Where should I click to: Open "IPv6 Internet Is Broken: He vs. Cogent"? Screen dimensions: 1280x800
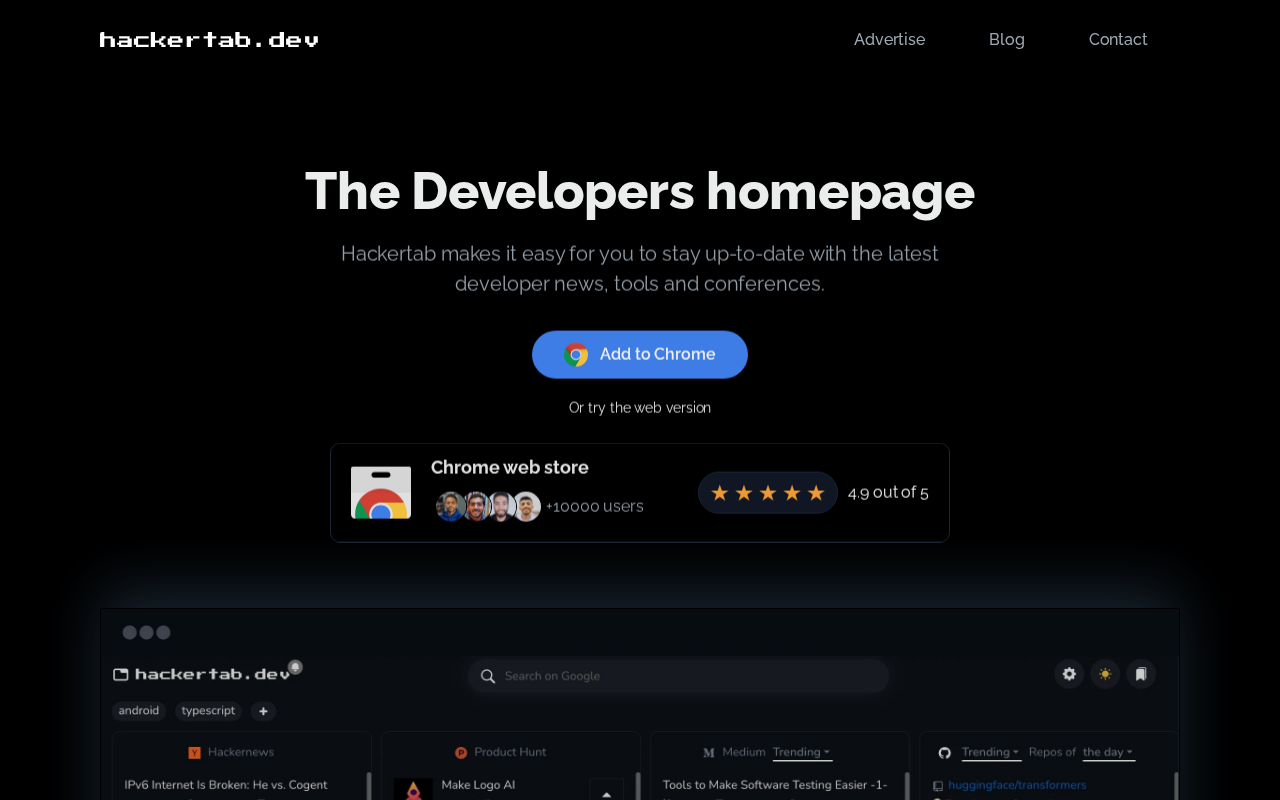[x=226, y=785]
